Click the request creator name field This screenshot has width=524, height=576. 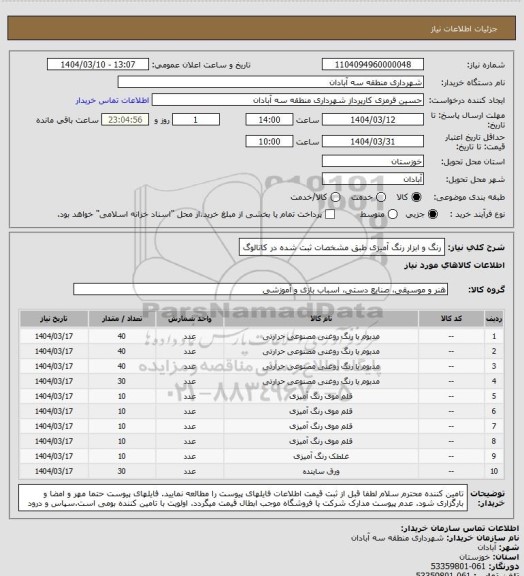(288, 100)
